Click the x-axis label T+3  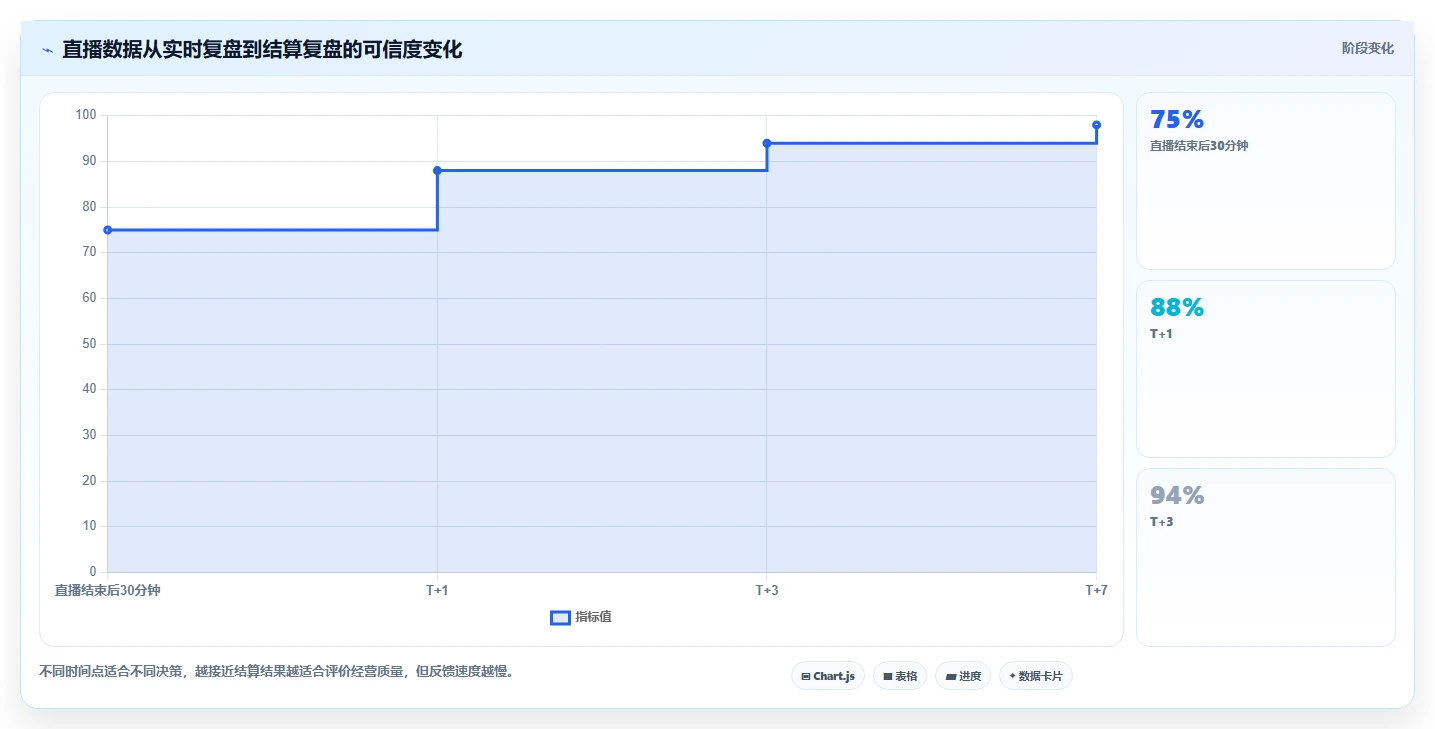(x=767, y=590)
